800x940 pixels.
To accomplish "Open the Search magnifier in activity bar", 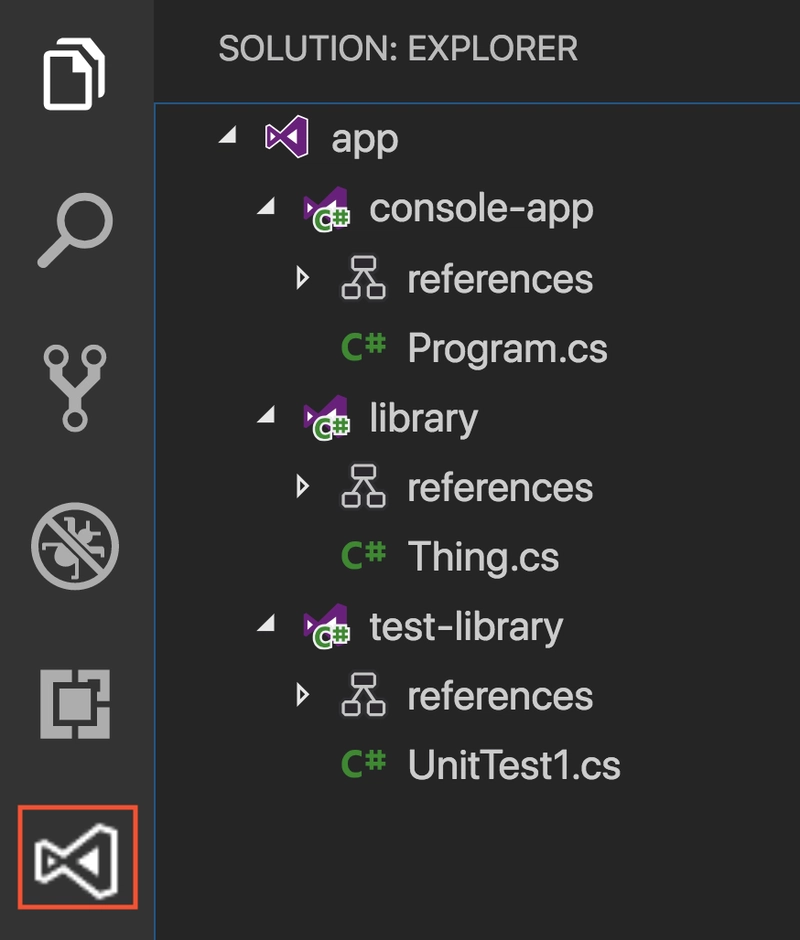I will tap(76, 230).
